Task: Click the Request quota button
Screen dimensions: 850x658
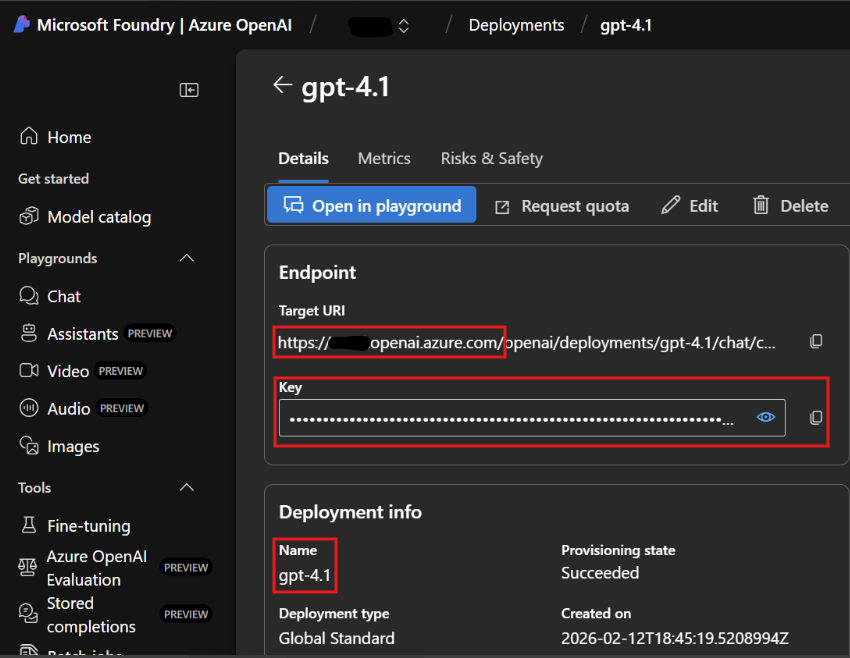Action: 562,206
